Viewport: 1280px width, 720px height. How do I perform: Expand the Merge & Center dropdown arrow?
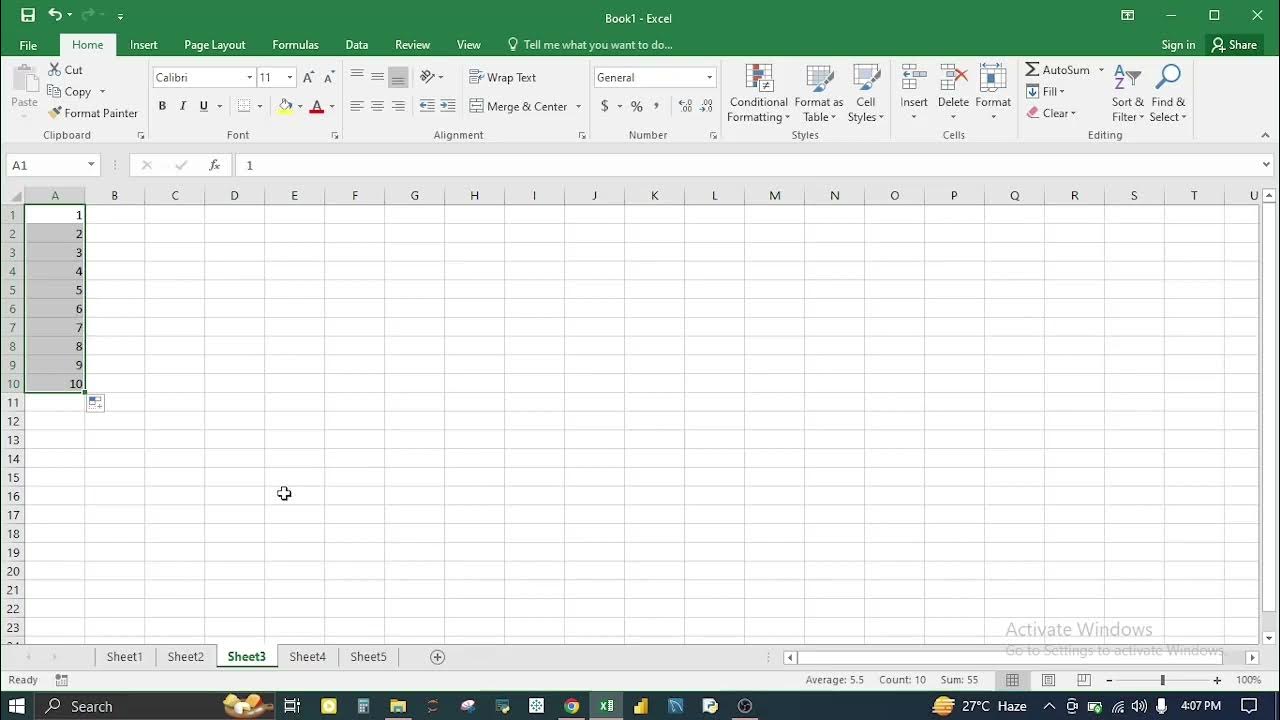pyautogui.click(x=578, y=106)
